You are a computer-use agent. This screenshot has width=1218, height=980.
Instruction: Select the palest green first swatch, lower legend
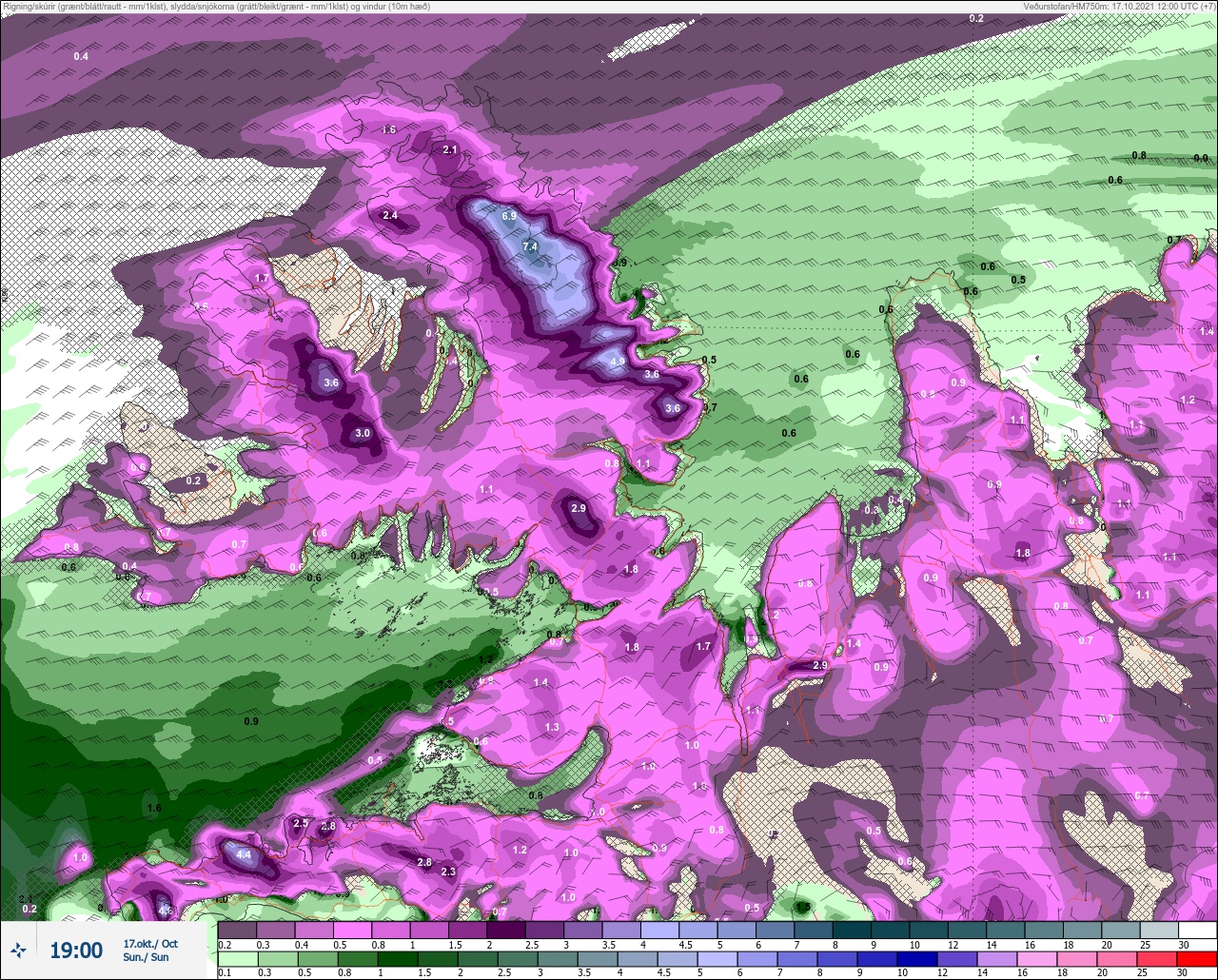tap(237, 958)
